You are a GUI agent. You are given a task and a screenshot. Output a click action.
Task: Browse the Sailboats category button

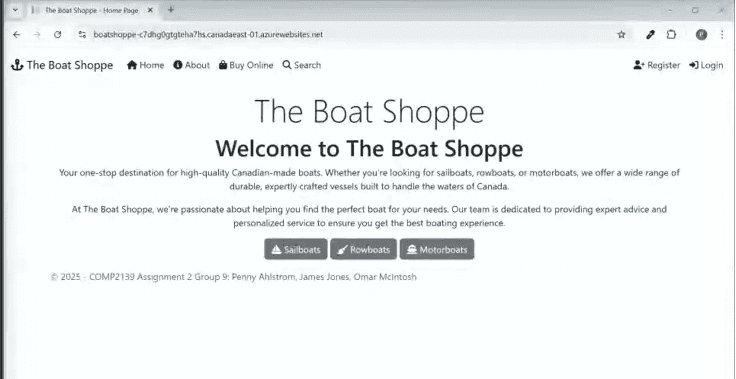click(x=296, y=249)
